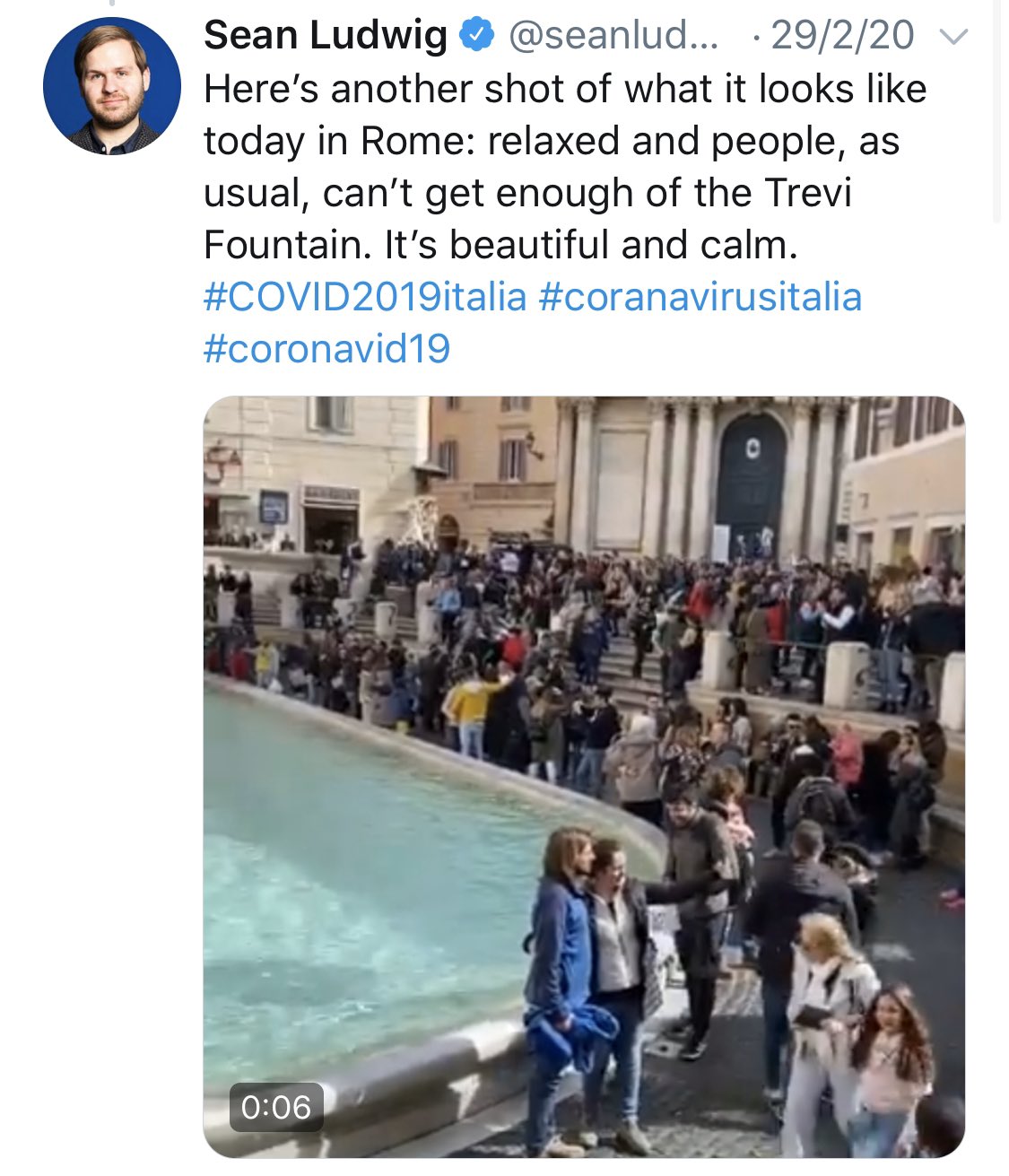
Task: Play the Trevi Fountain video
Action: (x=584, y=776)
